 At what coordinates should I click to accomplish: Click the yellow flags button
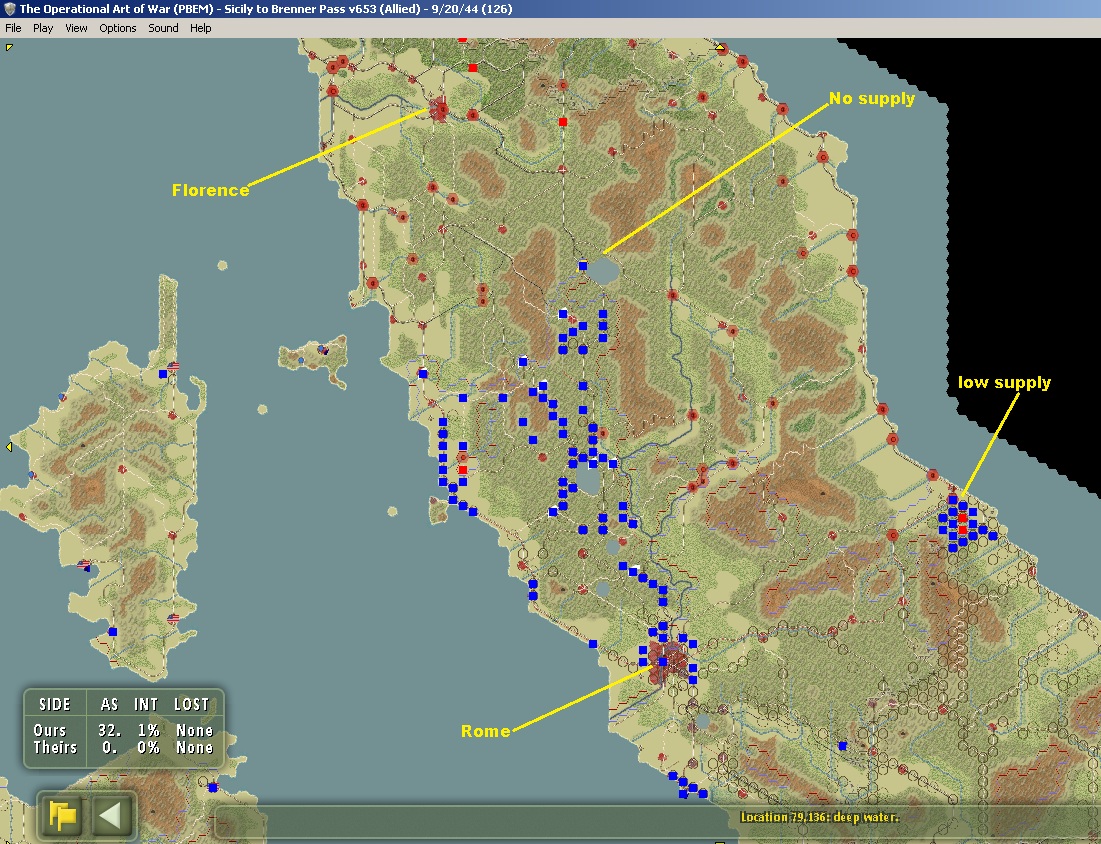[x=62, y=815]
